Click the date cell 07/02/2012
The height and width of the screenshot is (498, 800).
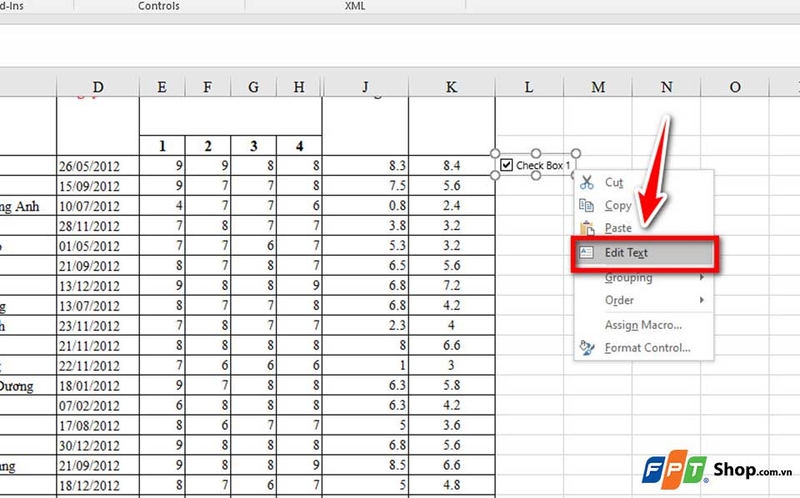tap(98, 405)
